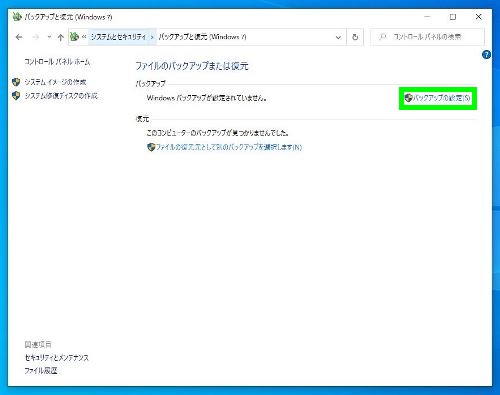Click shield icon beside the restore files link
500x395 pixels.
[x=151, y=147]
